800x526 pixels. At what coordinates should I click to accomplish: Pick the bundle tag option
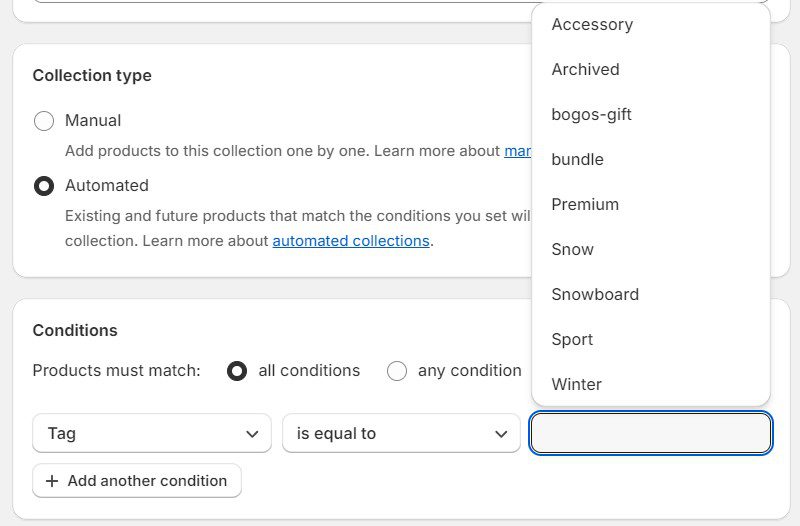[x=578, y=160]
